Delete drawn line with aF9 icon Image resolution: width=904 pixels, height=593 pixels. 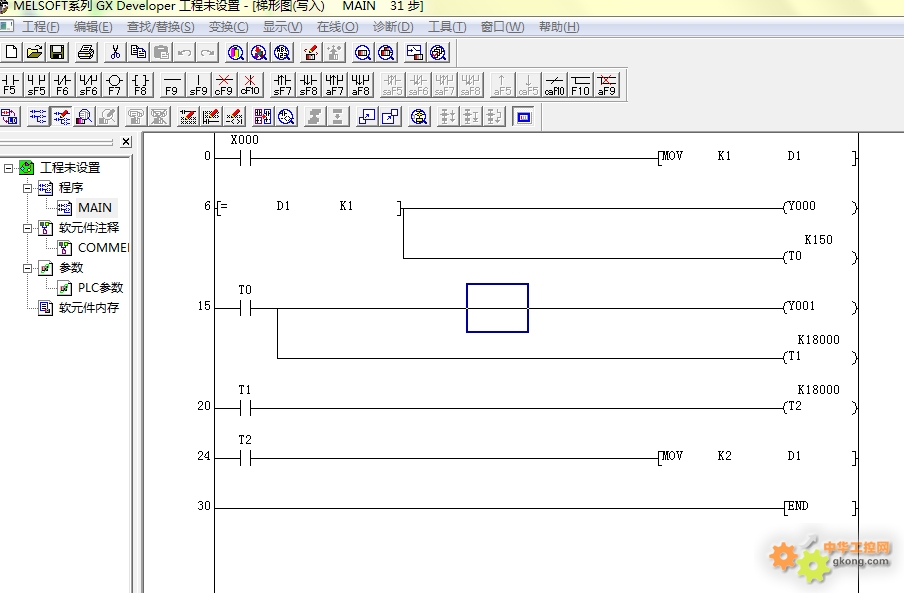pos(607,85)
